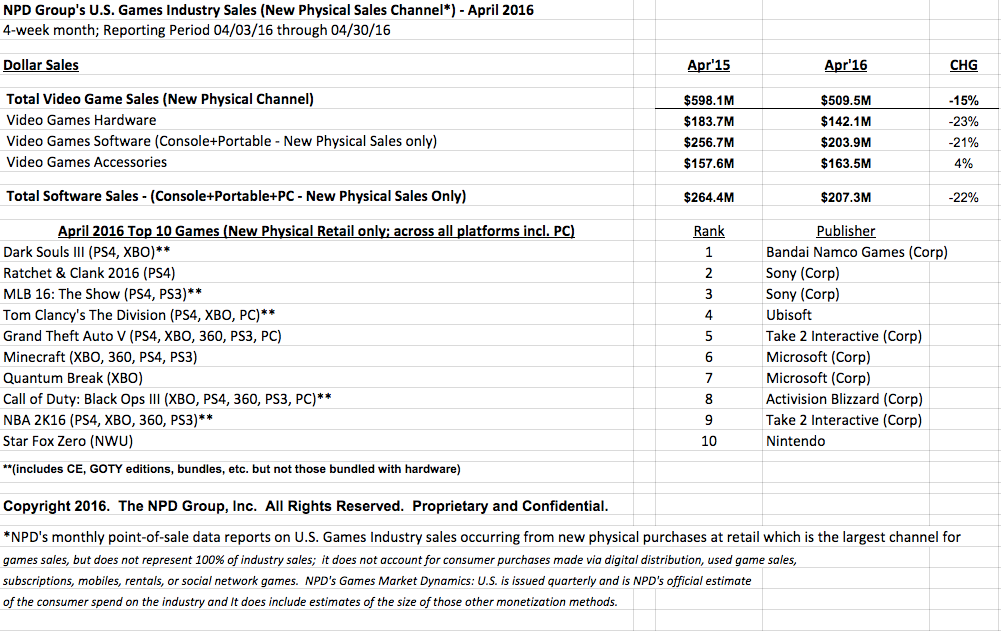Select the 4% accessories change cell
The image size is (1001, 631).
tap(963, 163)
